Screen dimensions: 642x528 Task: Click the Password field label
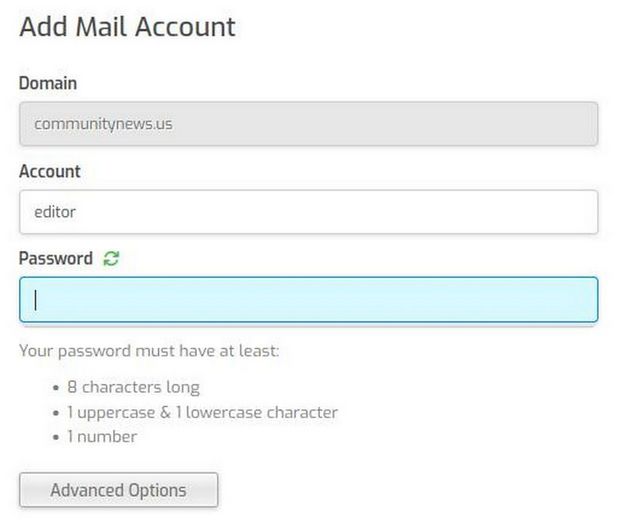coord(56,258)
